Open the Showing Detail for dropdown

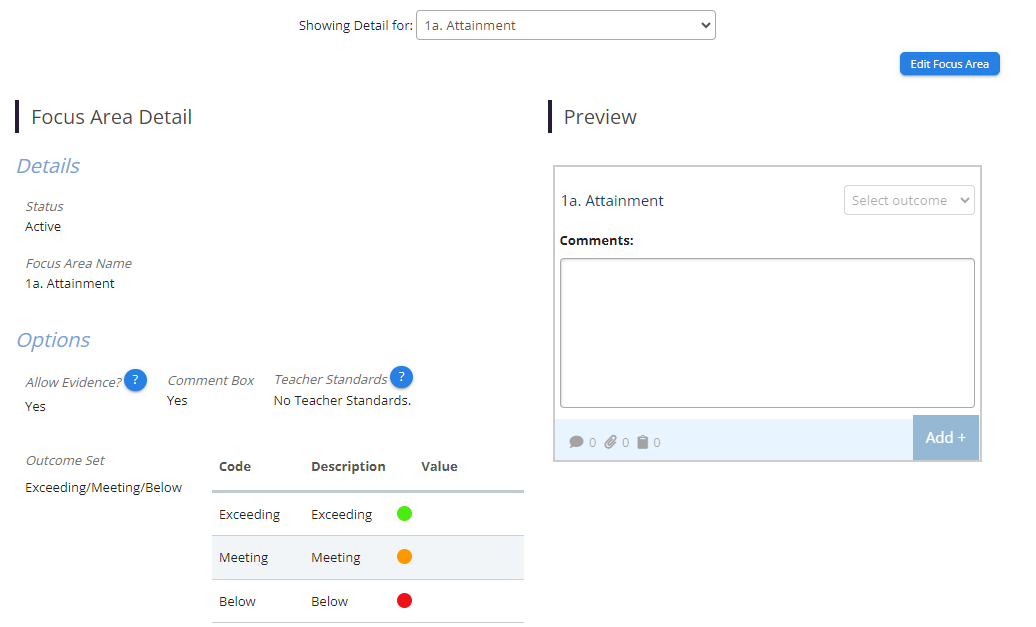pos(565,26)
